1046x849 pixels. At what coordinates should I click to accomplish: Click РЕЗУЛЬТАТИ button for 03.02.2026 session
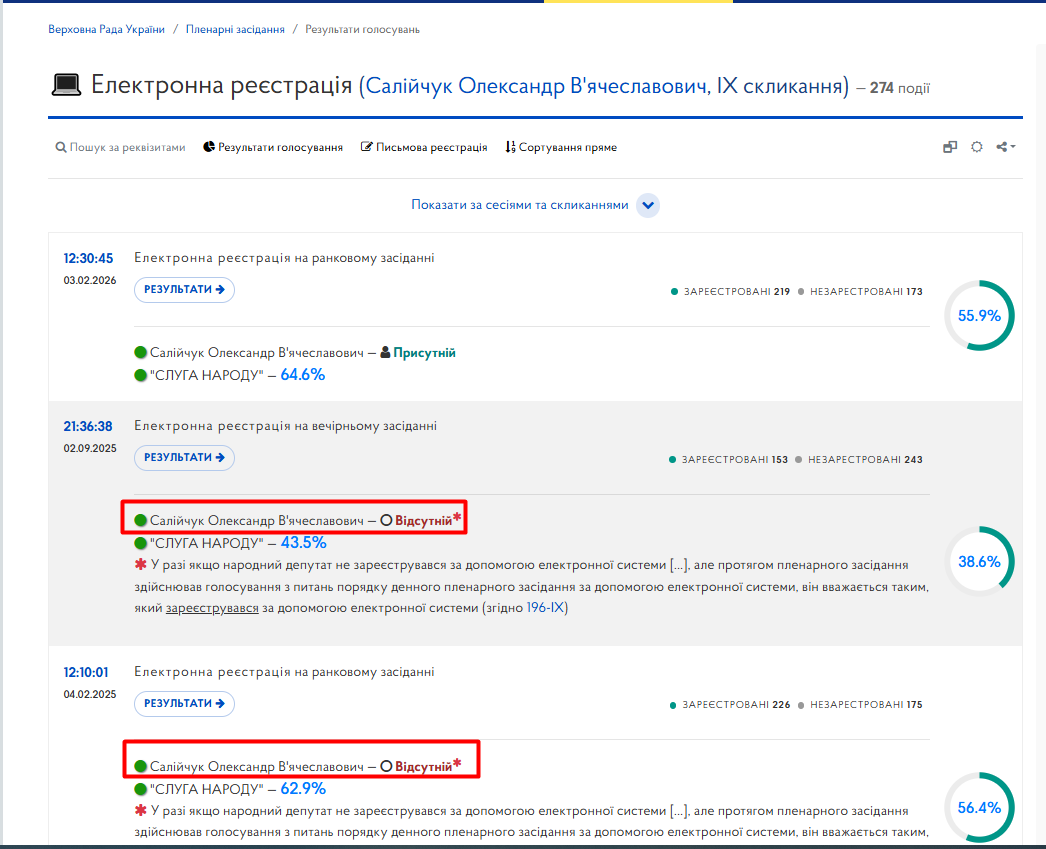(184, 289)
